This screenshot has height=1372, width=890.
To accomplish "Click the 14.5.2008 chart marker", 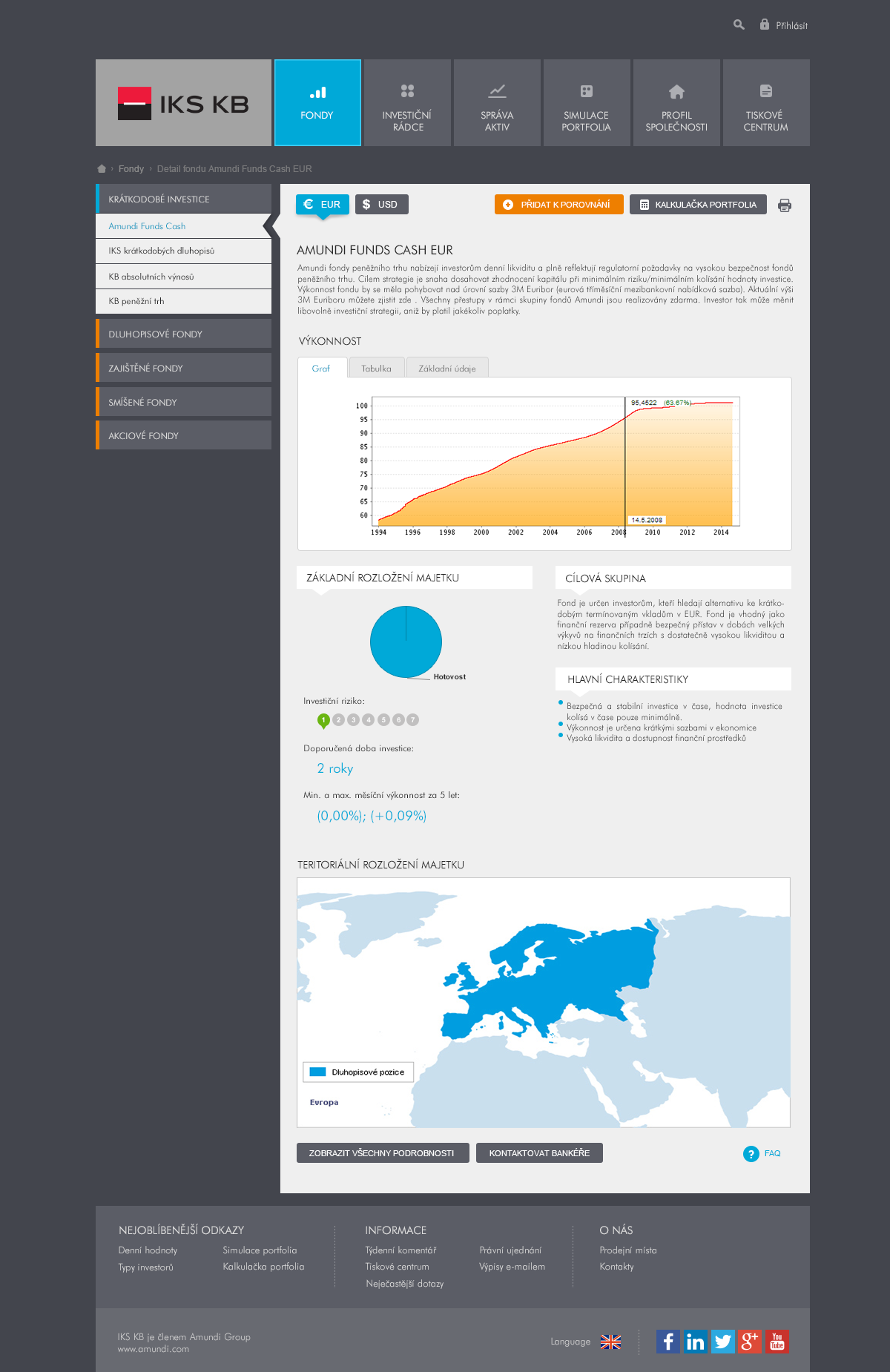I will [x=647, y=520].
